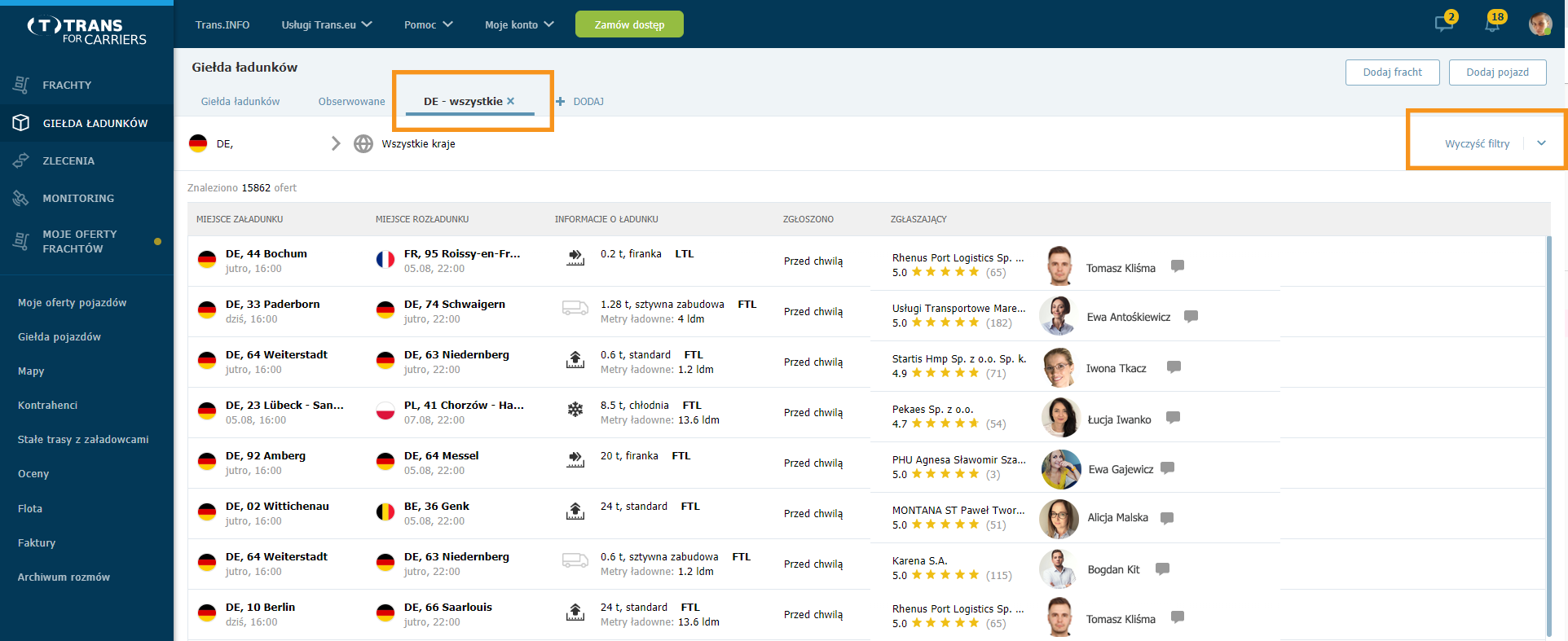The width and height of the screenshot is (1568, 641).
Task: Open chat with Bogdan Kit
Action: pyautogui.click(x=1163, y=569)
